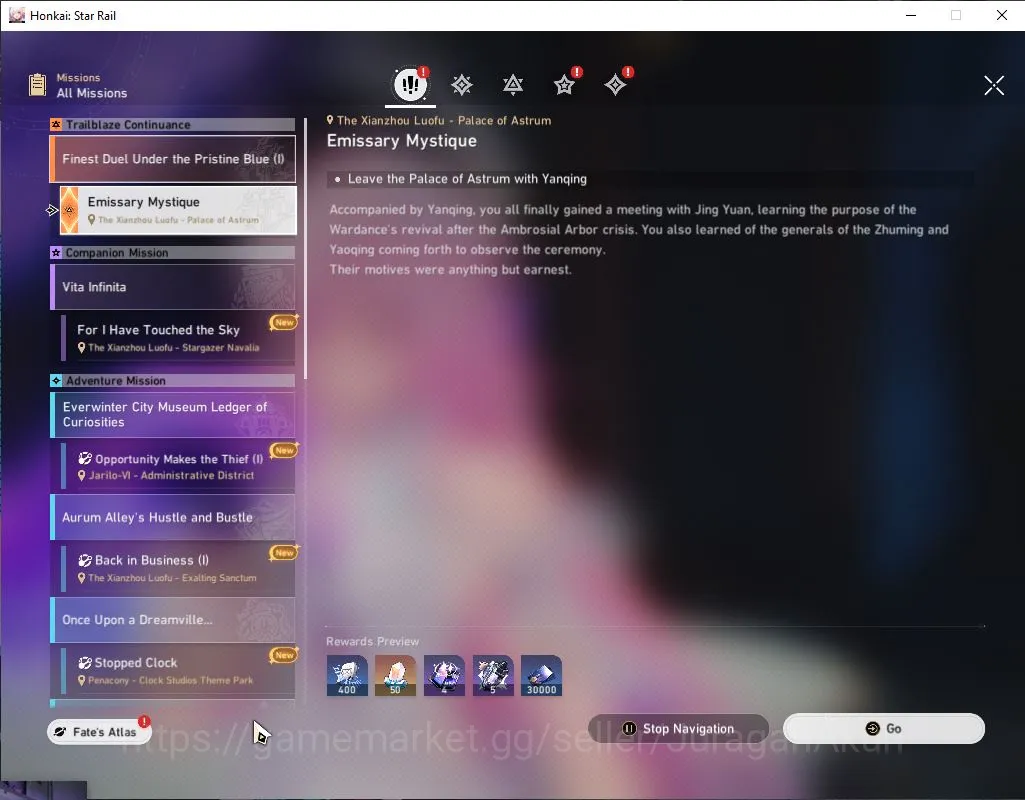Minimize the Honkai: Star Rail window
The height and width of the screenshot is (800, 1025).
(911, 15)
